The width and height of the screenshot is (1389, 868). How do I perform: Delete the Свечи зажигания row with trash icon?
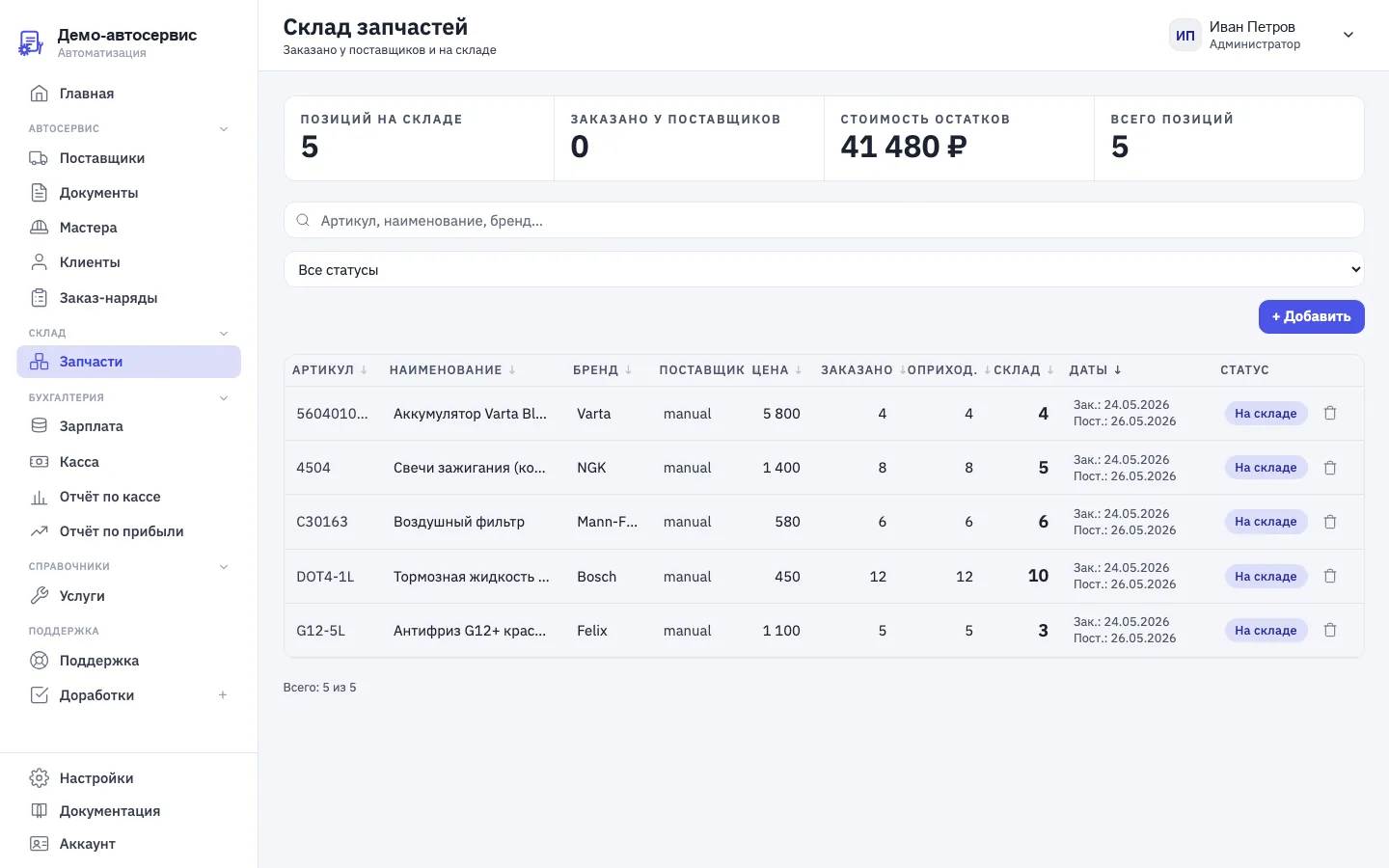click(x=1330, y=468)
